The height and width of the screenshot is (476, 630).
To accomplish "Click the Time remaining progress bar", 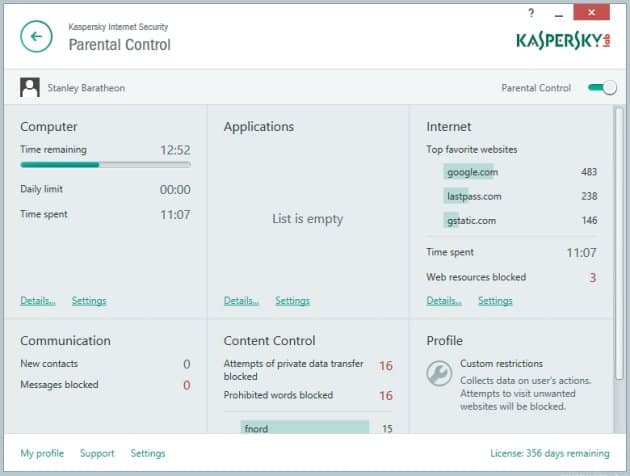I will (x=105, y=165).
